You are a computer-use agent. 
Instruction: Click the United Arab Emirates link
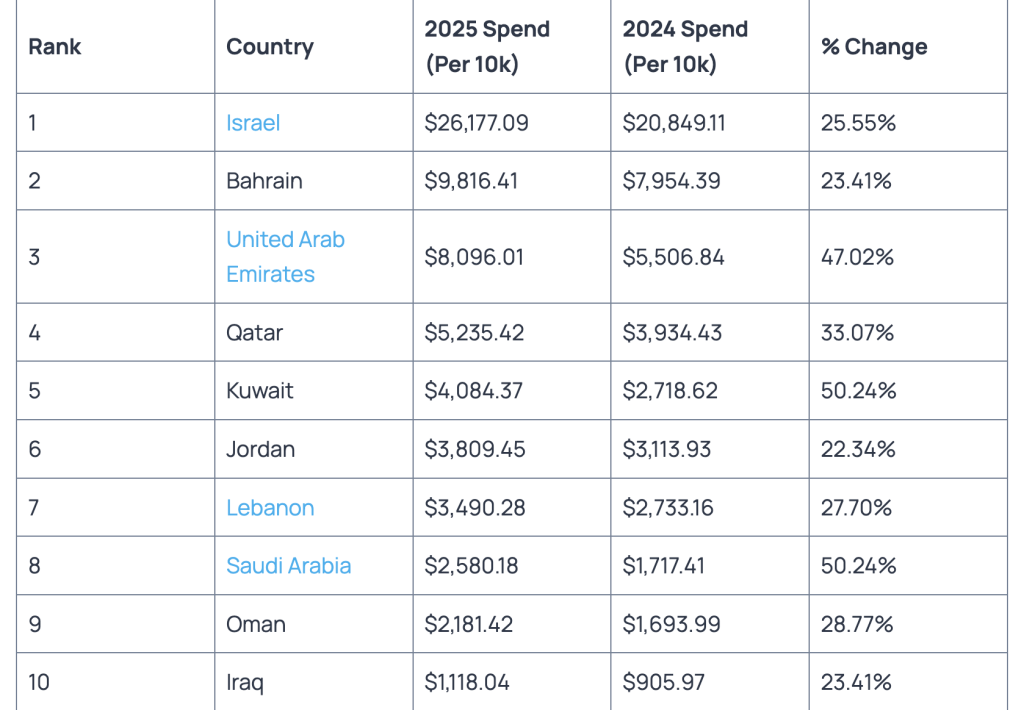285,256
